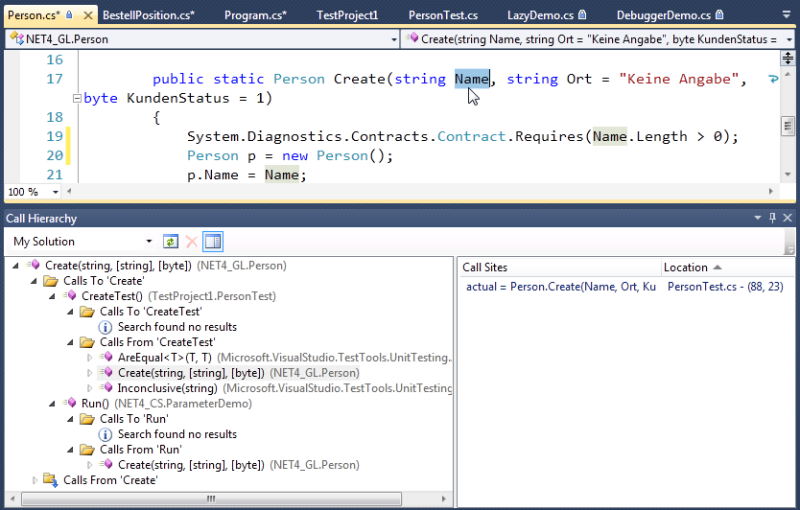Screen dimensions: 800x510
Task: Click the folder icon of bottom Calls From 'Create'
Action: point(51,480)
